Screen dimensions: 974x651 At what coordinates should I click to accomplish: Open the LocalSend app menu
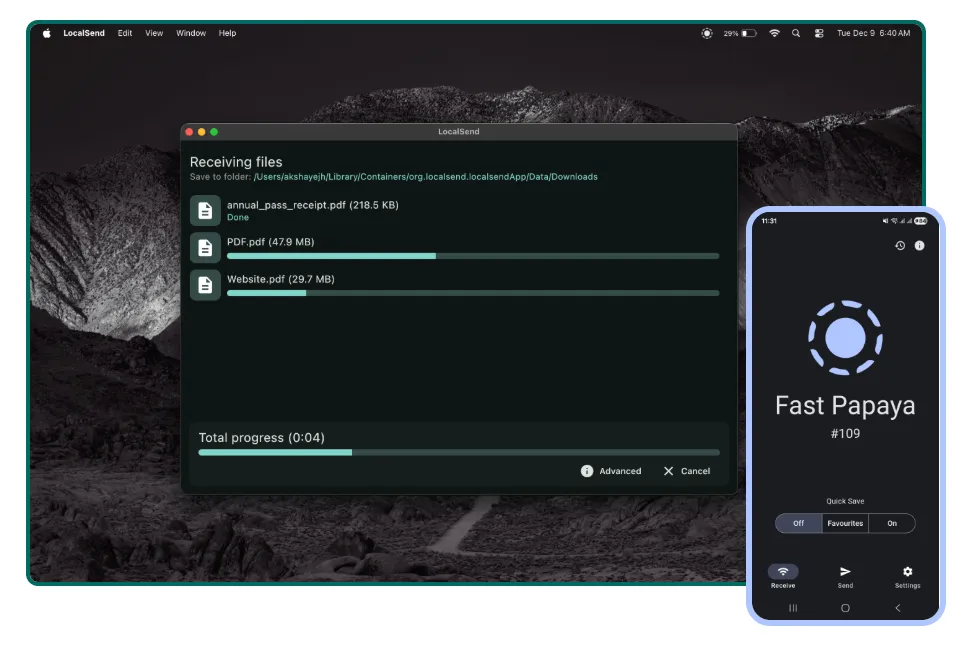tap(84, 34)
